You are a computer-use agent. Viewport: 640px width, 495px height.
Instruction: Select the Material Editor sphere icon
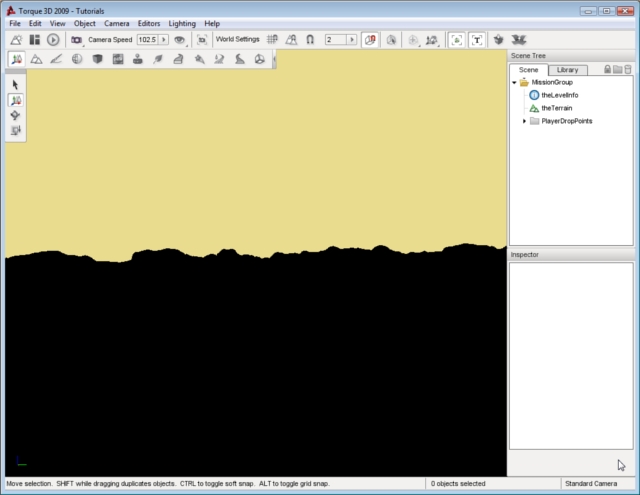[77, 60]
